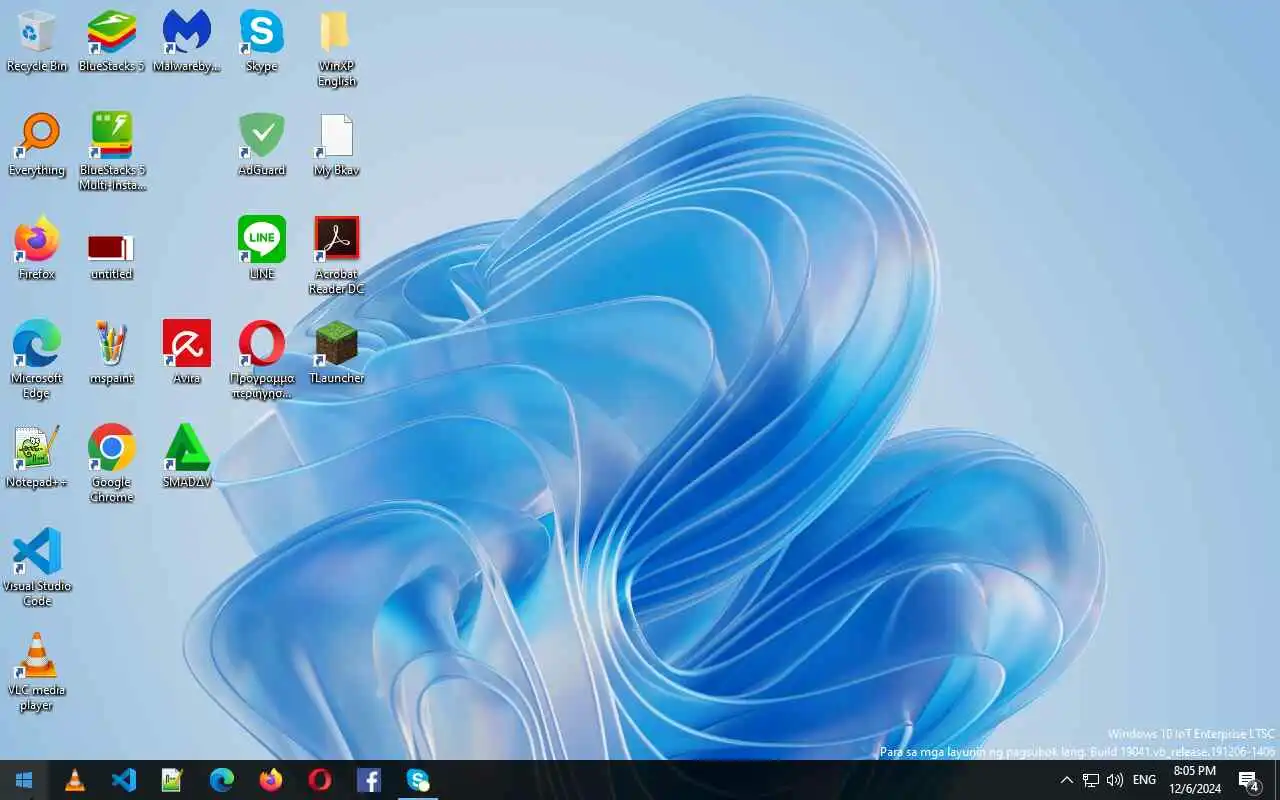Select the VLC media player desktop shortcut
The image size is (1280, 800).
[x=37, y=672]
